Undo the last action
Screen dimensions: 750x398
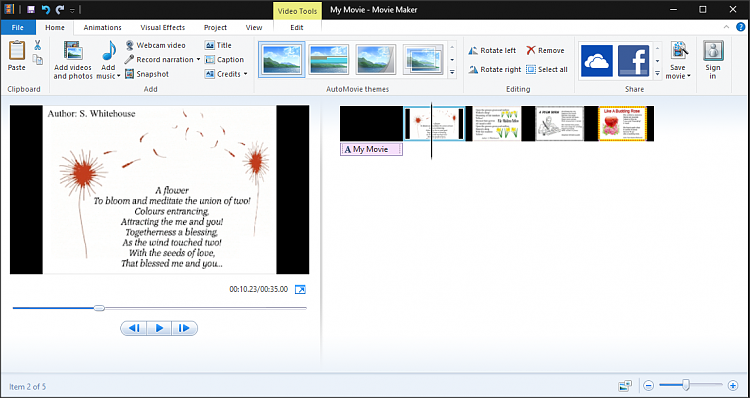[x=46, y=10]
